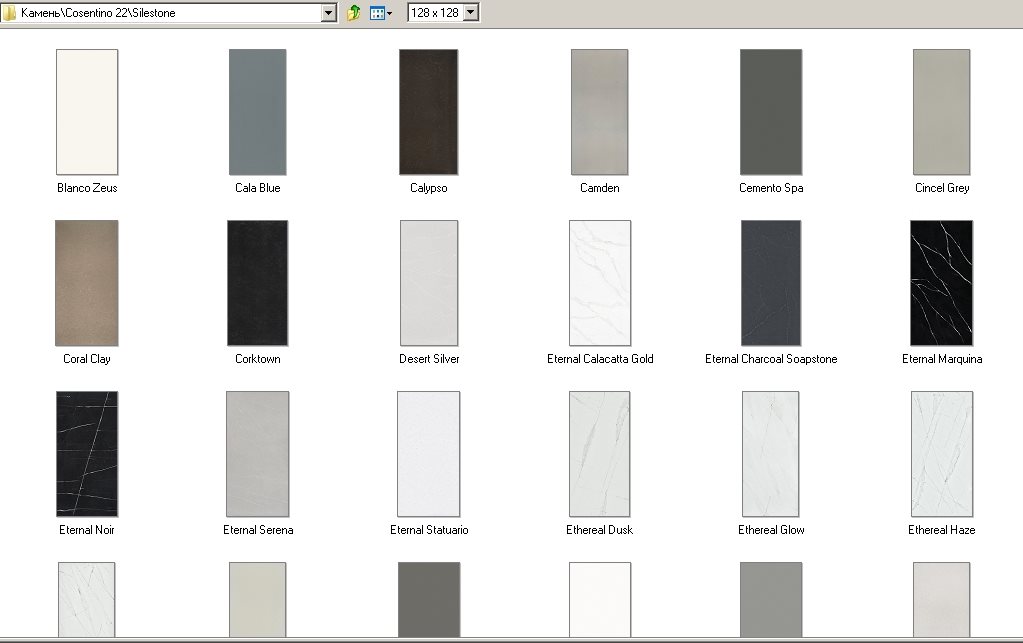Click the 'Eternal Charcoal Soapstone' label

(771, 359)
